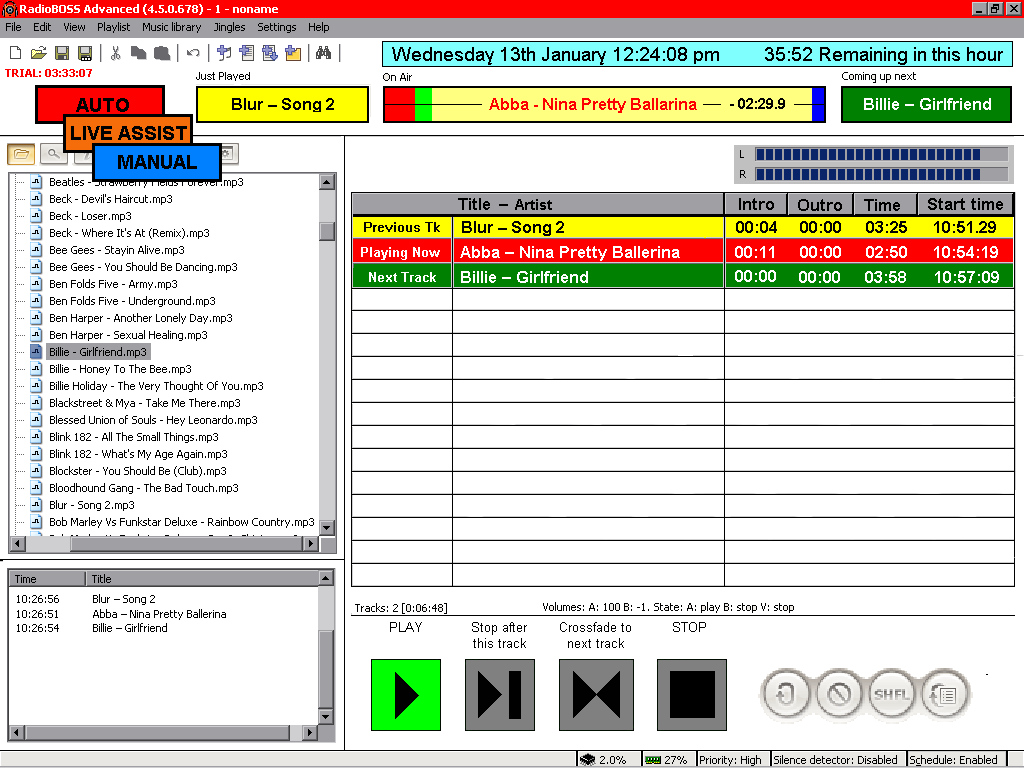Open the Playlist menu

[114, 27]
